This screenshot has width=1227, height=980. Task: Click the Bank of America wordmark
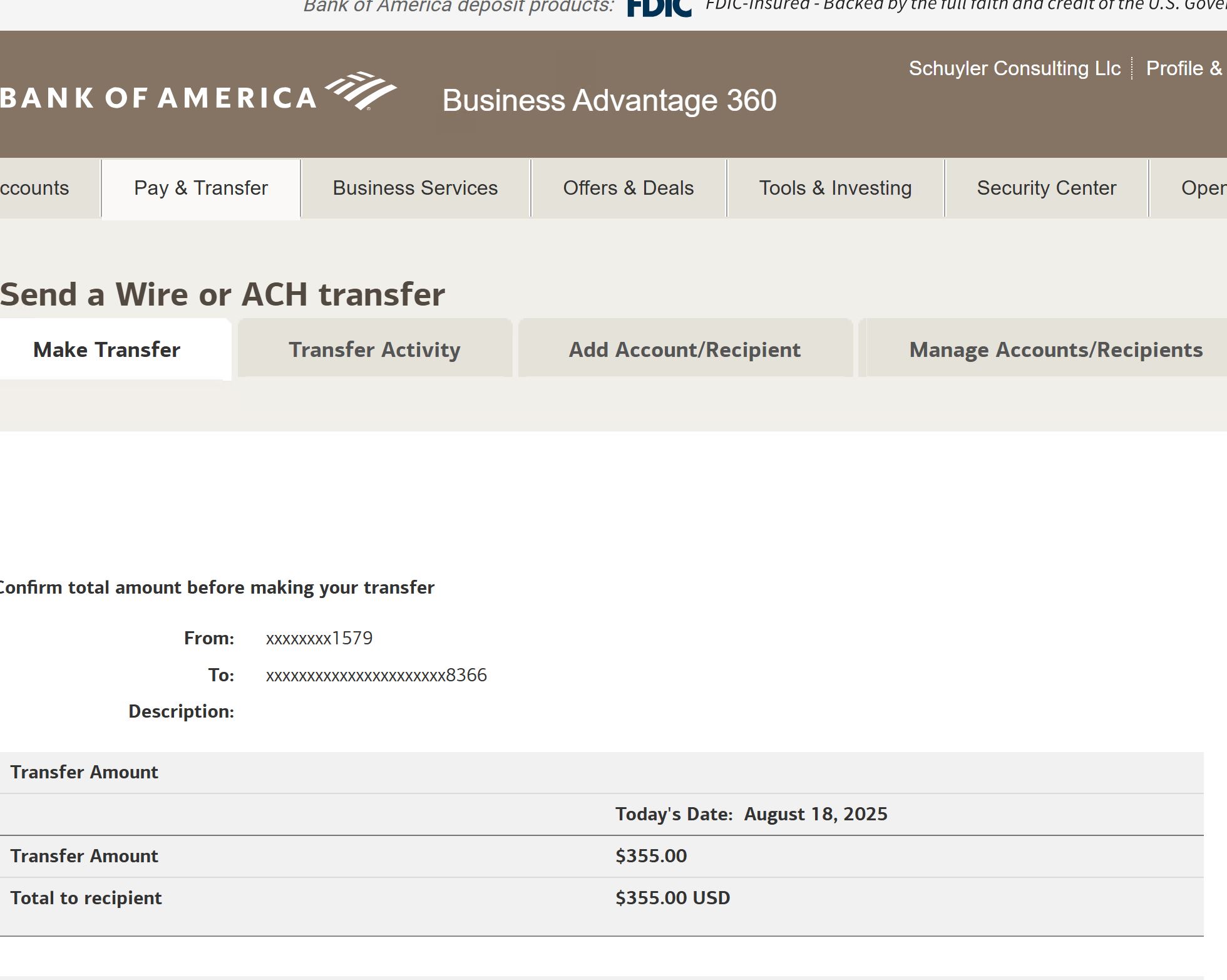[158, 98]
